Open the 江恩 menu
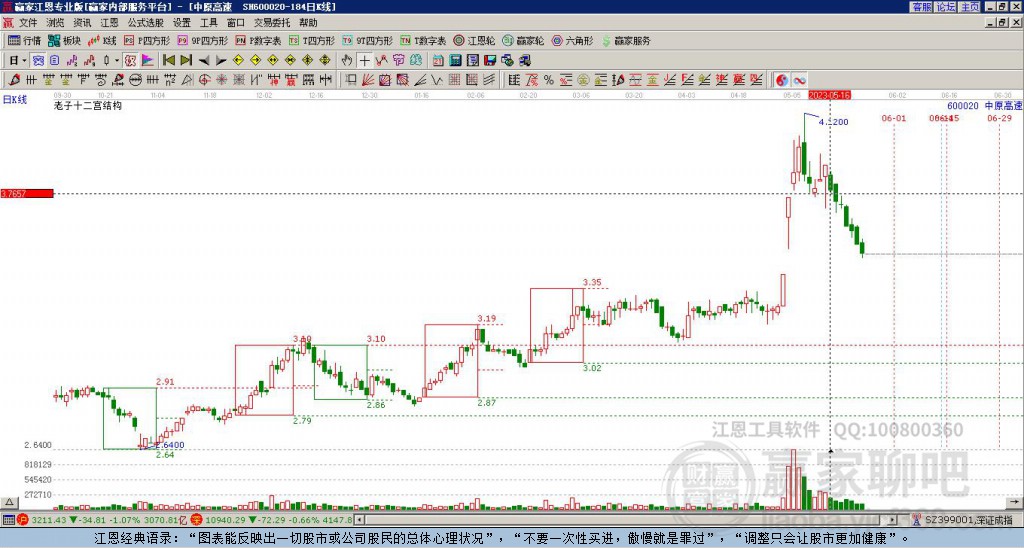 (x=109, y=23)
